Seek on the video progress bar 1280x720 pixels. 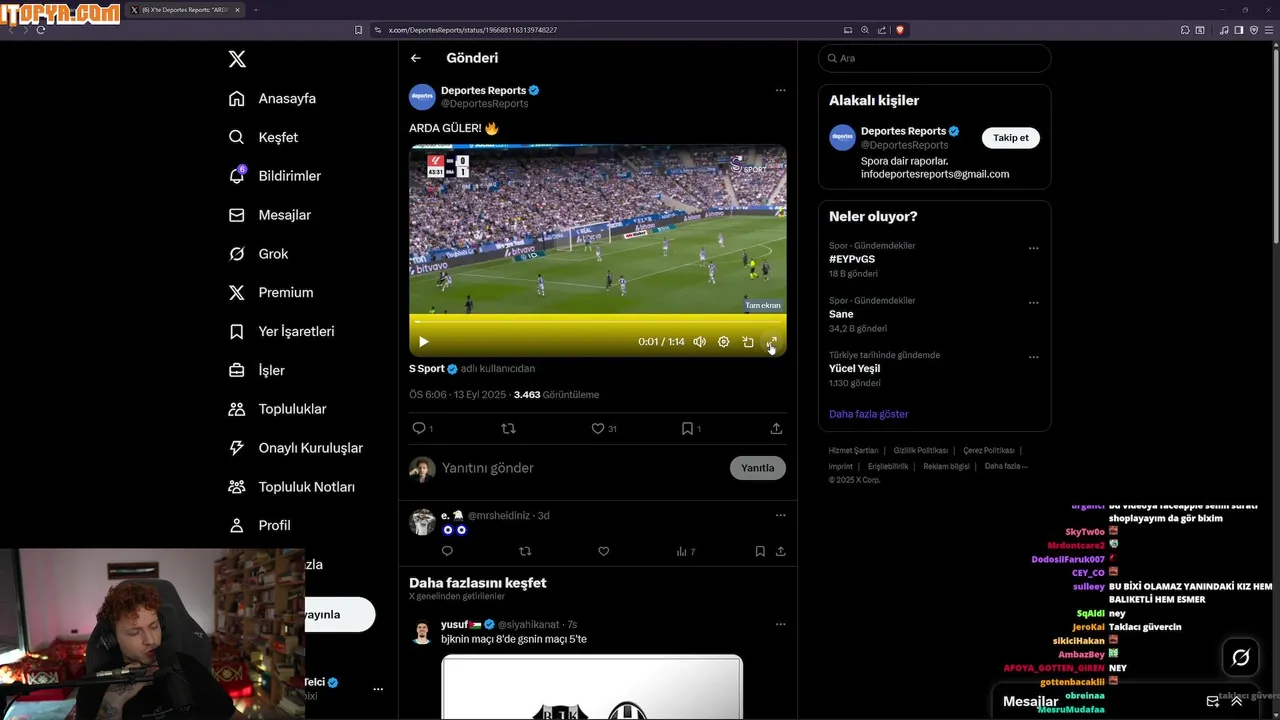598,322
